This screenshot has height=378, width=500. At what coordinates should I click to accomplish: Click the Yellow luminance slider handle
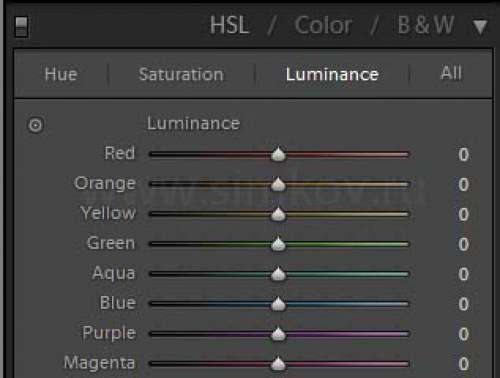278,214
